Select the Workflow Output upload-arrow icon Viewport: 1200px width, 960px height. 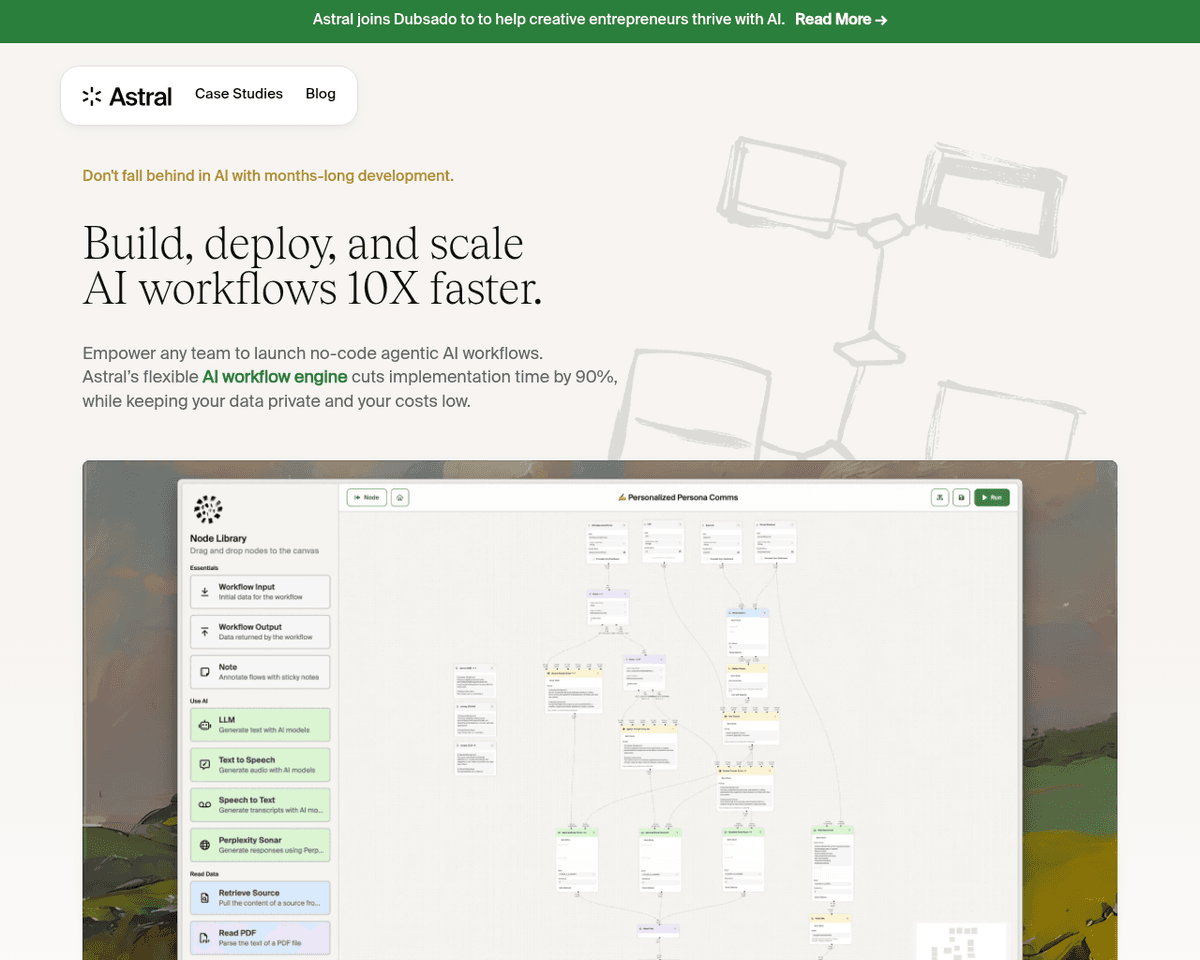[205, 632]
